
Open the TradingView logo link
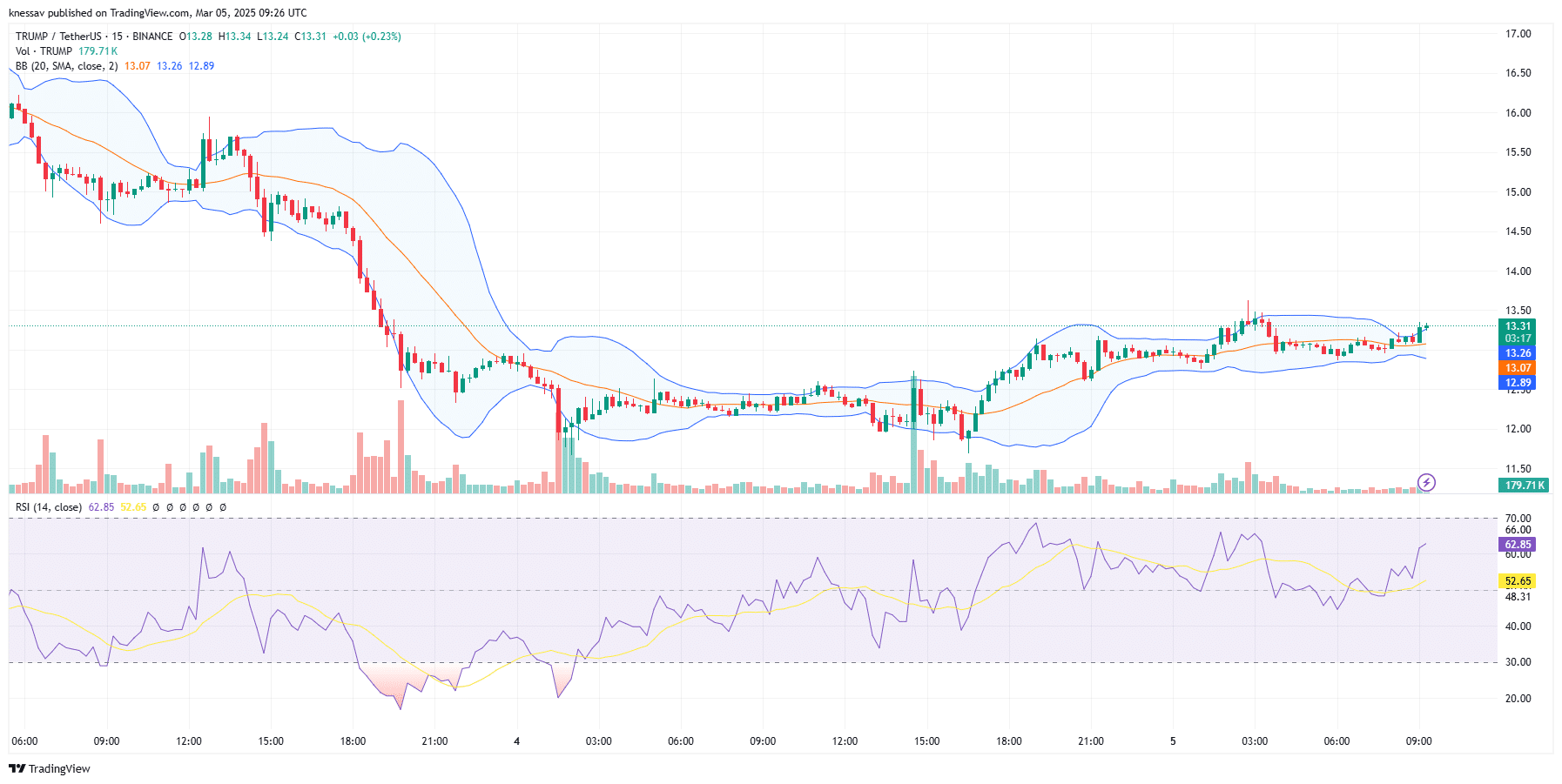[50, 768]
